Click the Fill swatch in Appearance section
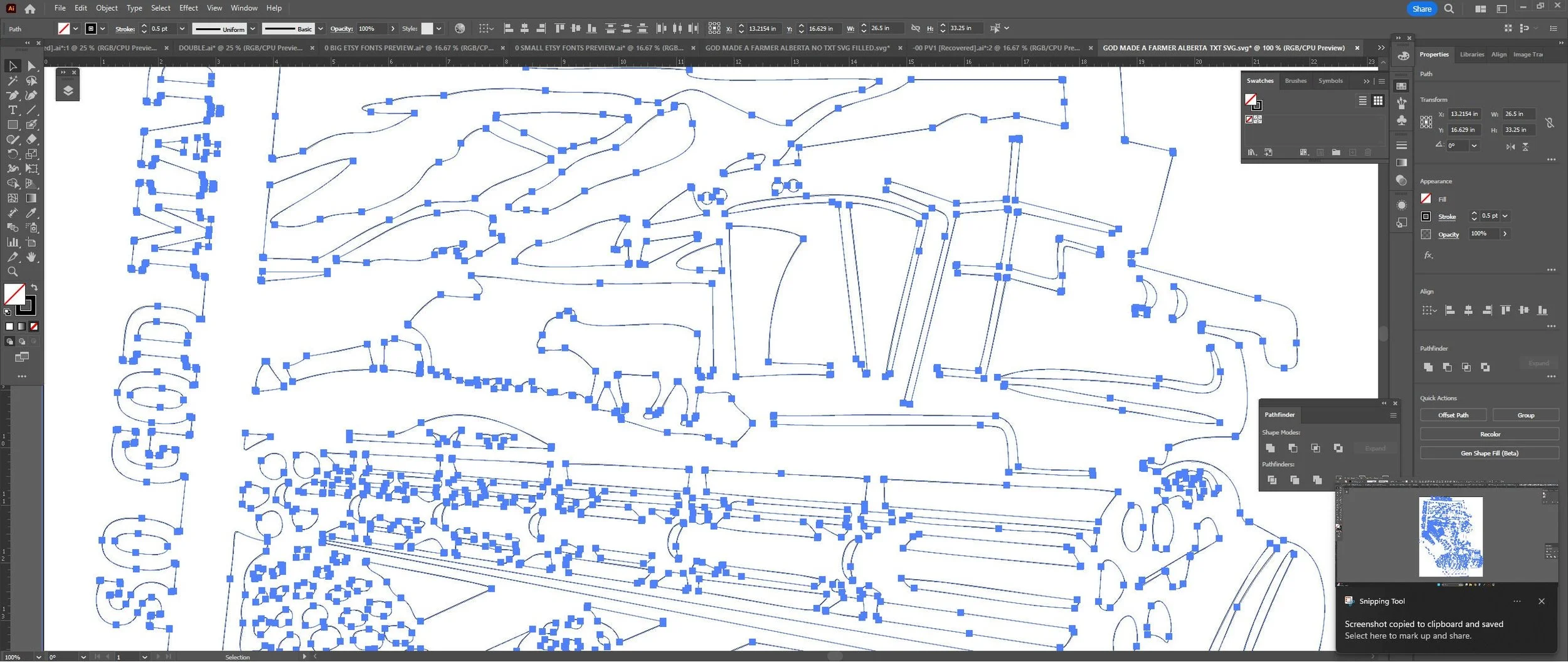This screenshot has height=662, width=1568. coord(1426,199)
